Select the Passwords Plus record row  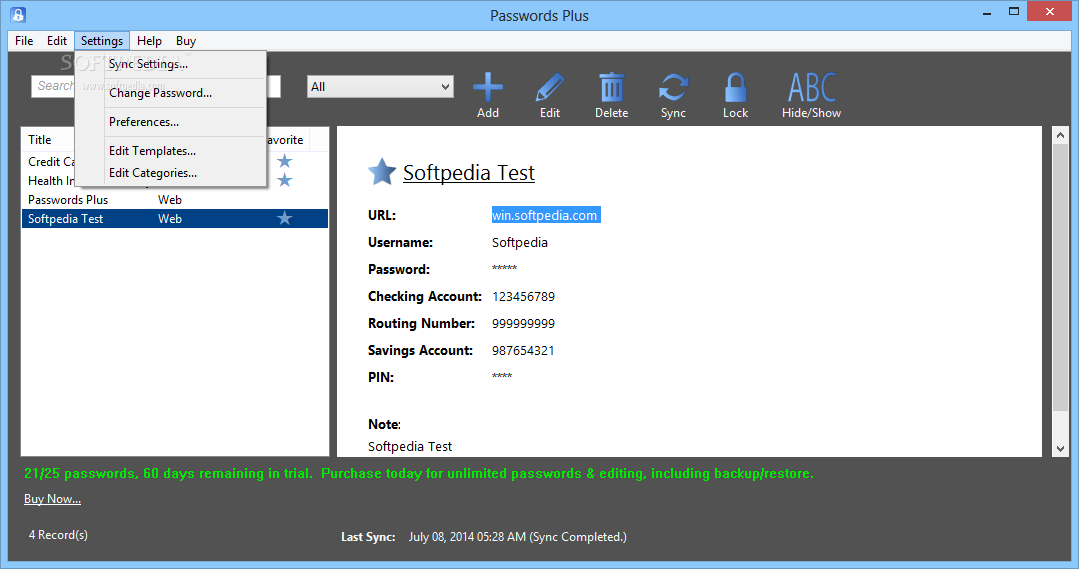(175, 200)
